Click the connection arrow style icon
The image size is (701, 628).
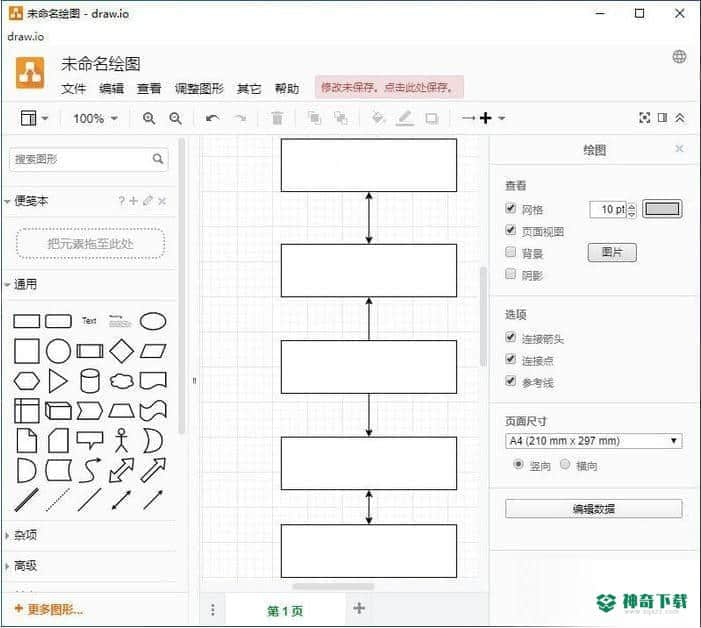pos(469,118)
